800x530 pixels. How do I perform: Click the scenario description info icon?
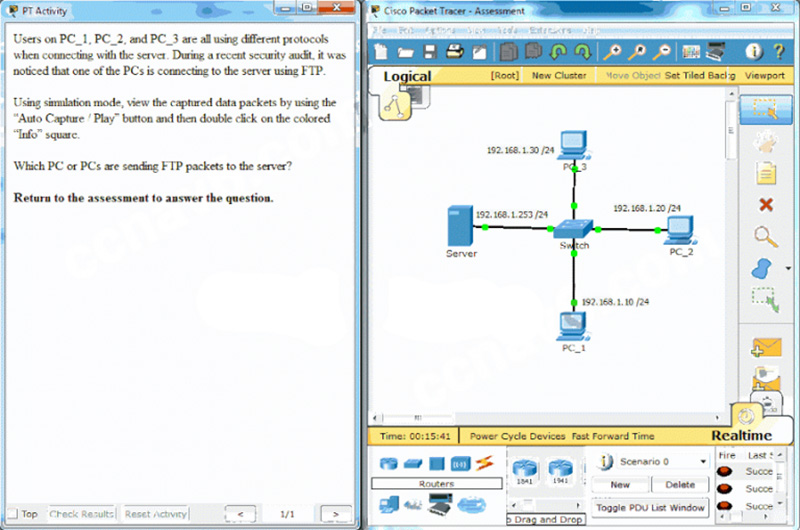[x=605, y=462]
